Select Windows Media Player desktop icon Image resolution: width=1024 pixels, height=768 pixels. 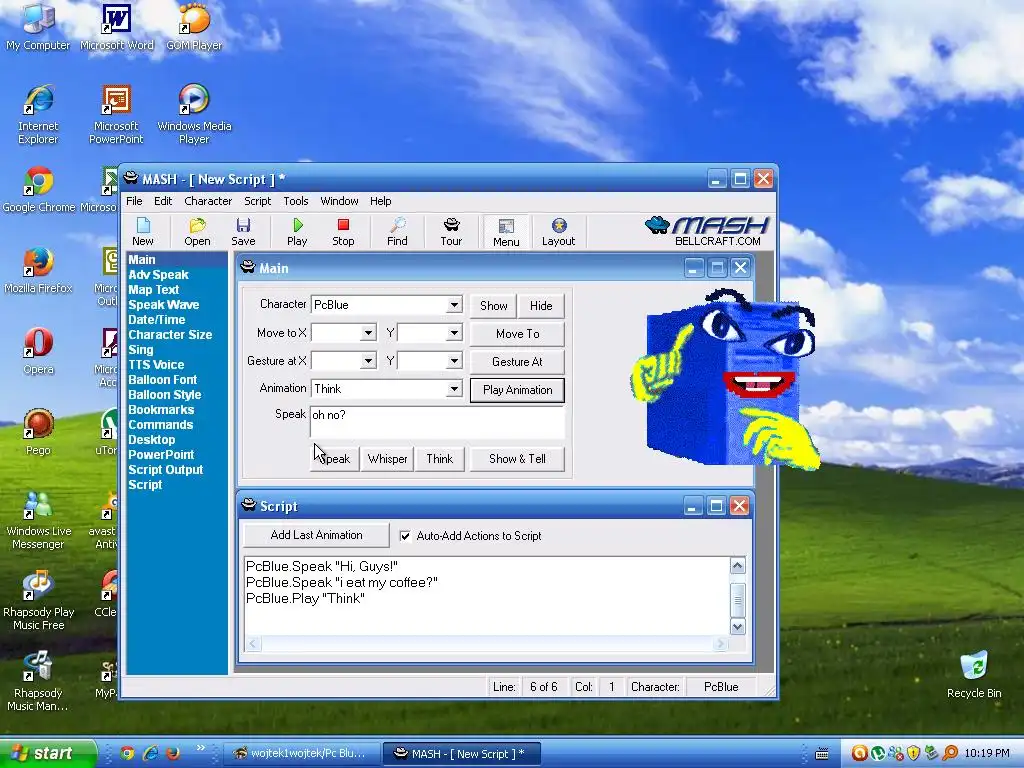[194, 115]
